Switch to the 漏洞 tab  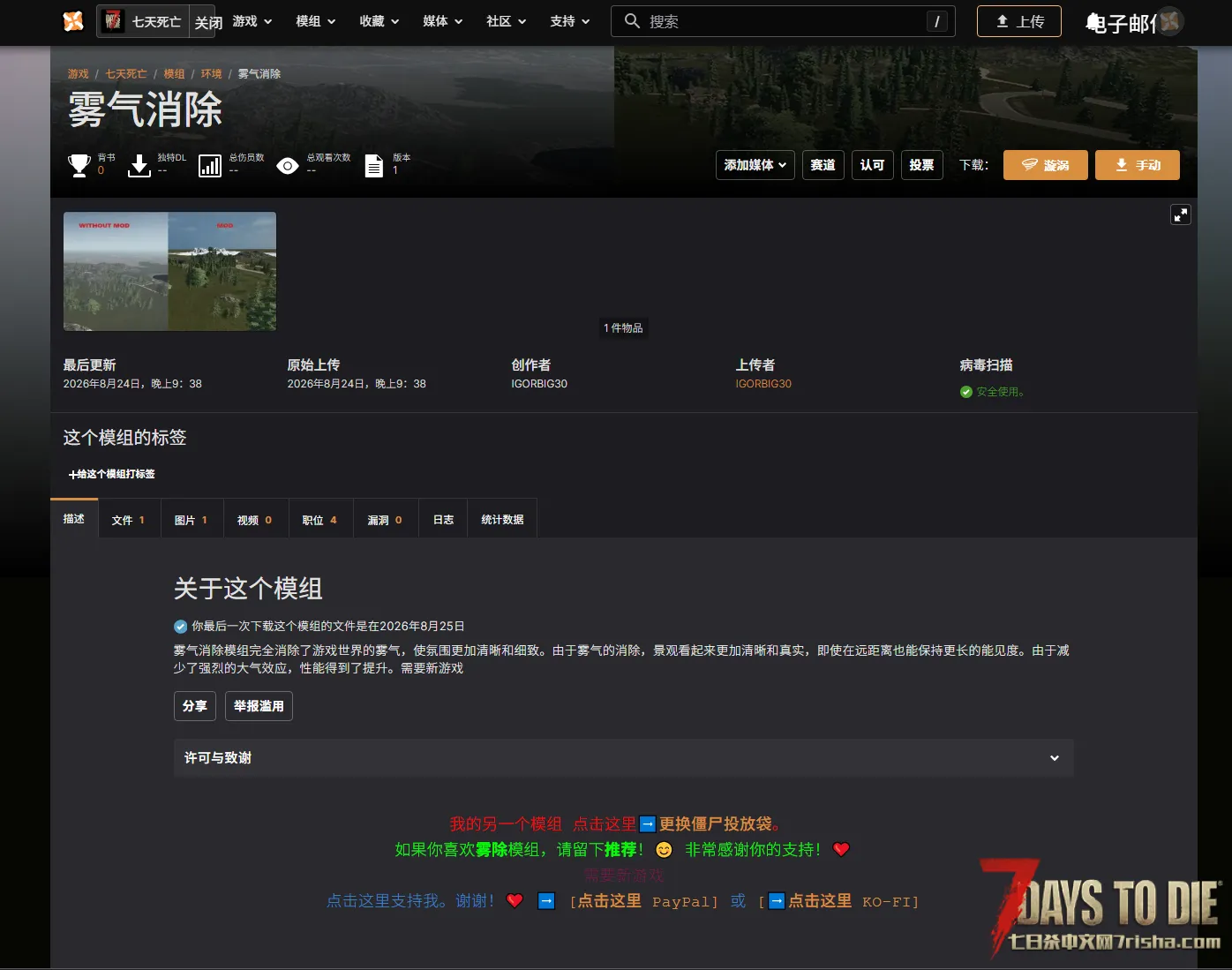(x=386, y=520)
